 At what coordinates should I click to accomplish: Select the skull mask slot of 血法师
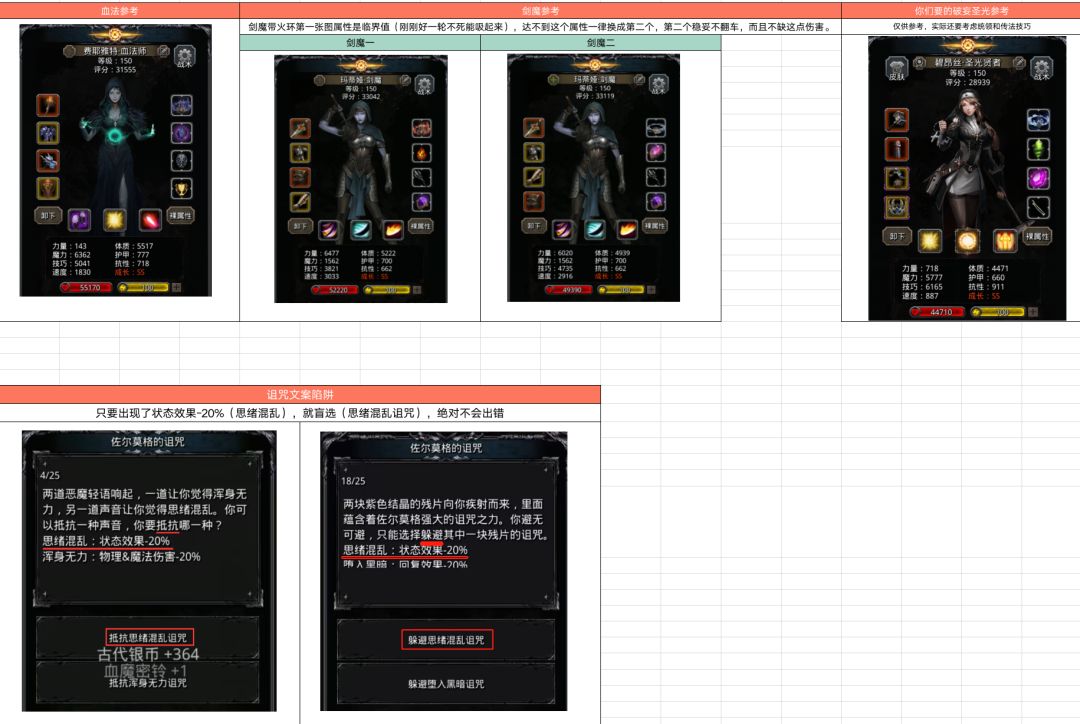click(x=182, y=161)
